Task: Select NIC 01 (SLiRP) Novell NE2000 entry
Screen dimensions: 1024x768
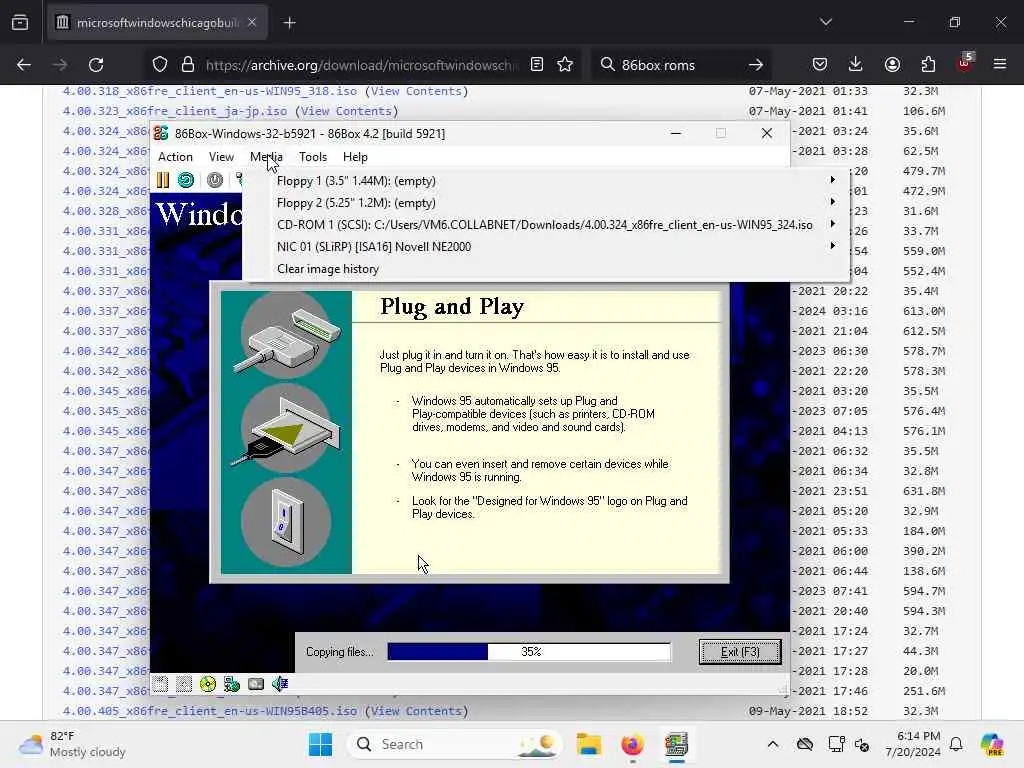Action: tap(546, 247)
